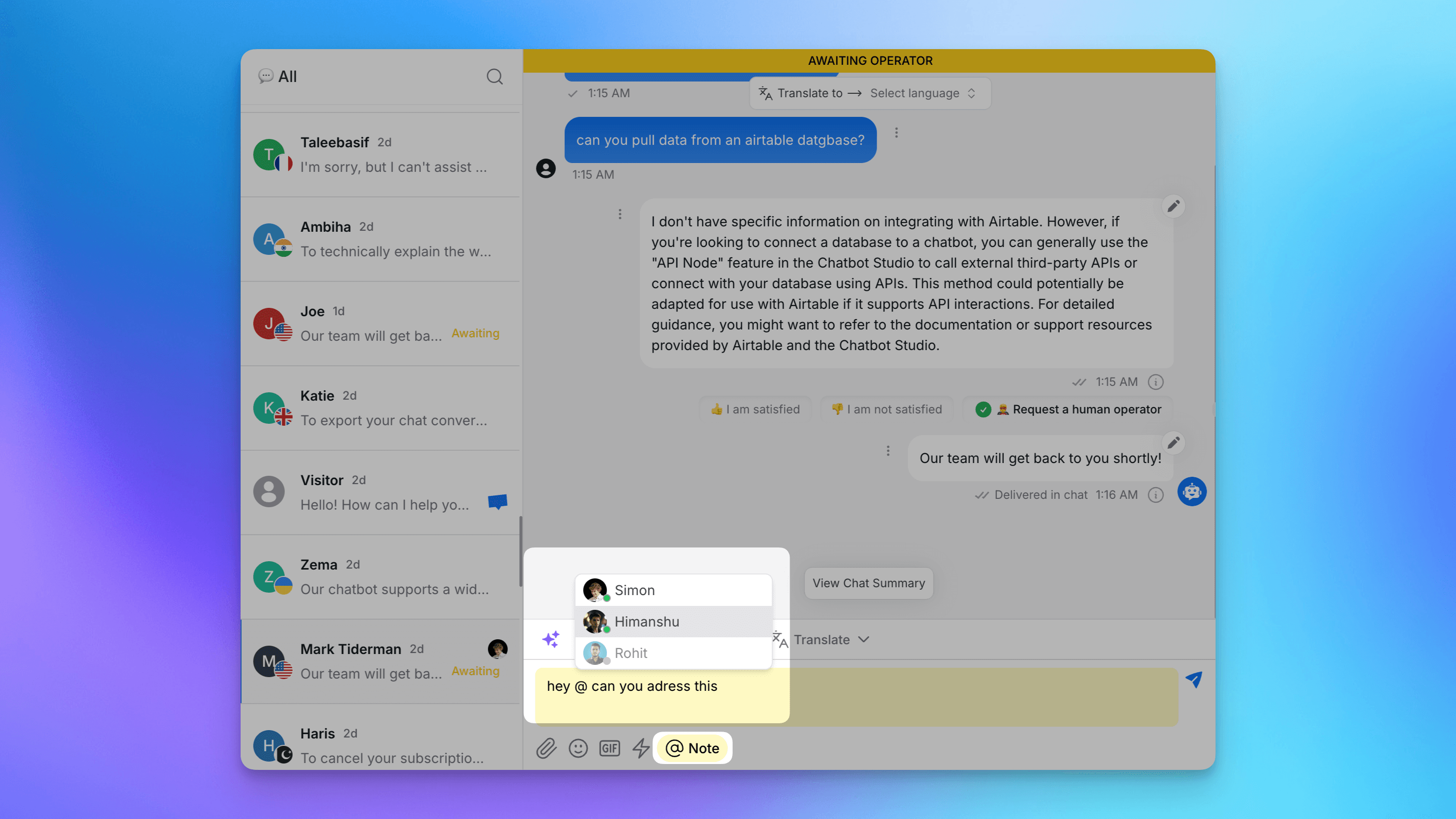1456x819 pixels.
Task: Click the bot settings icon on message
Action: [x=1191, y=491]
